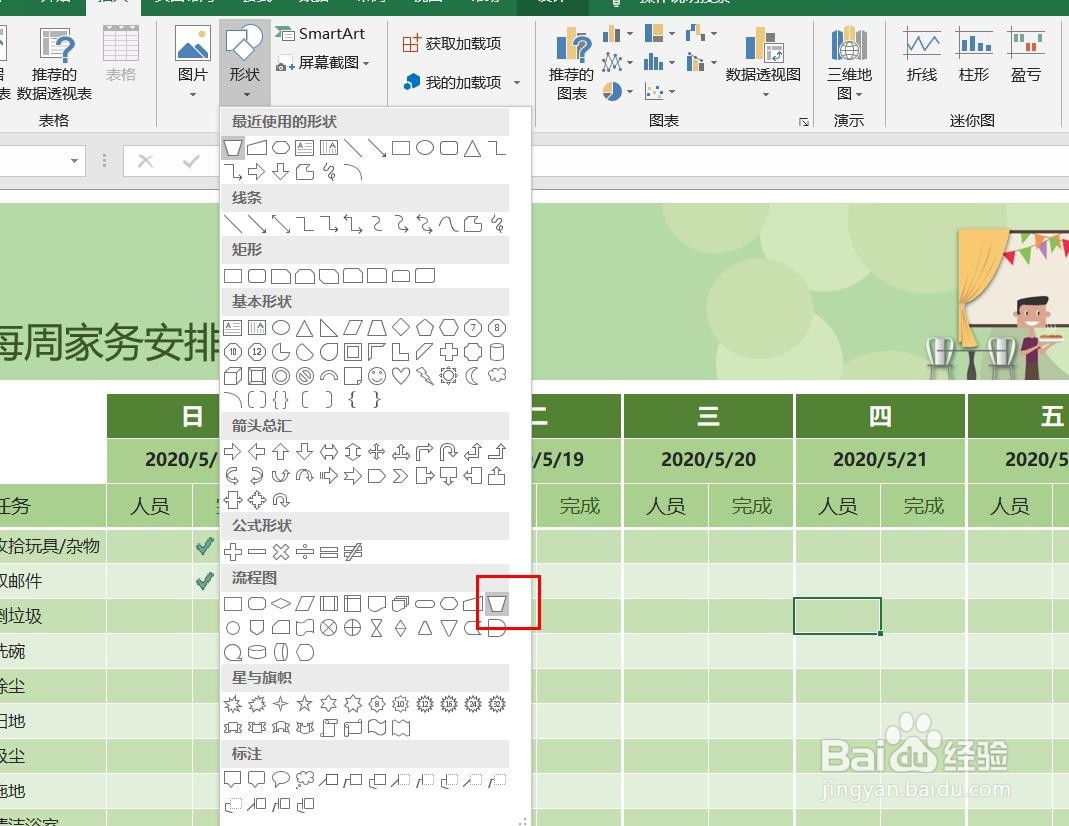
Task: Choose the straight line under 线条
Action: 233,224
